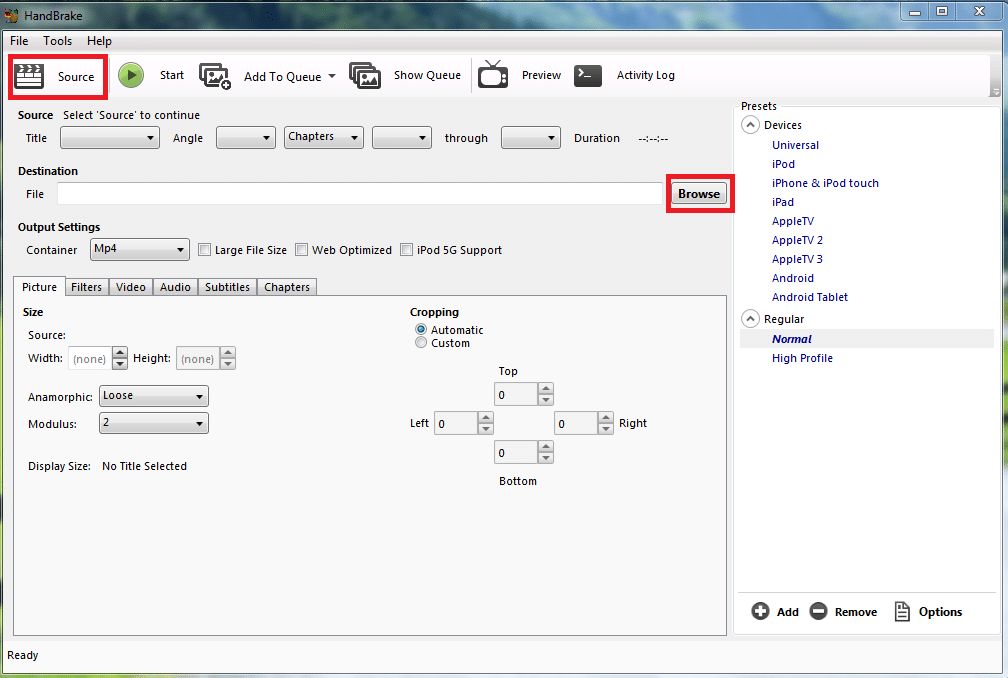Increase the Width stepper value
This screenshot has width=1008, height=678.
pyautogui.click(x=120, y=353)
